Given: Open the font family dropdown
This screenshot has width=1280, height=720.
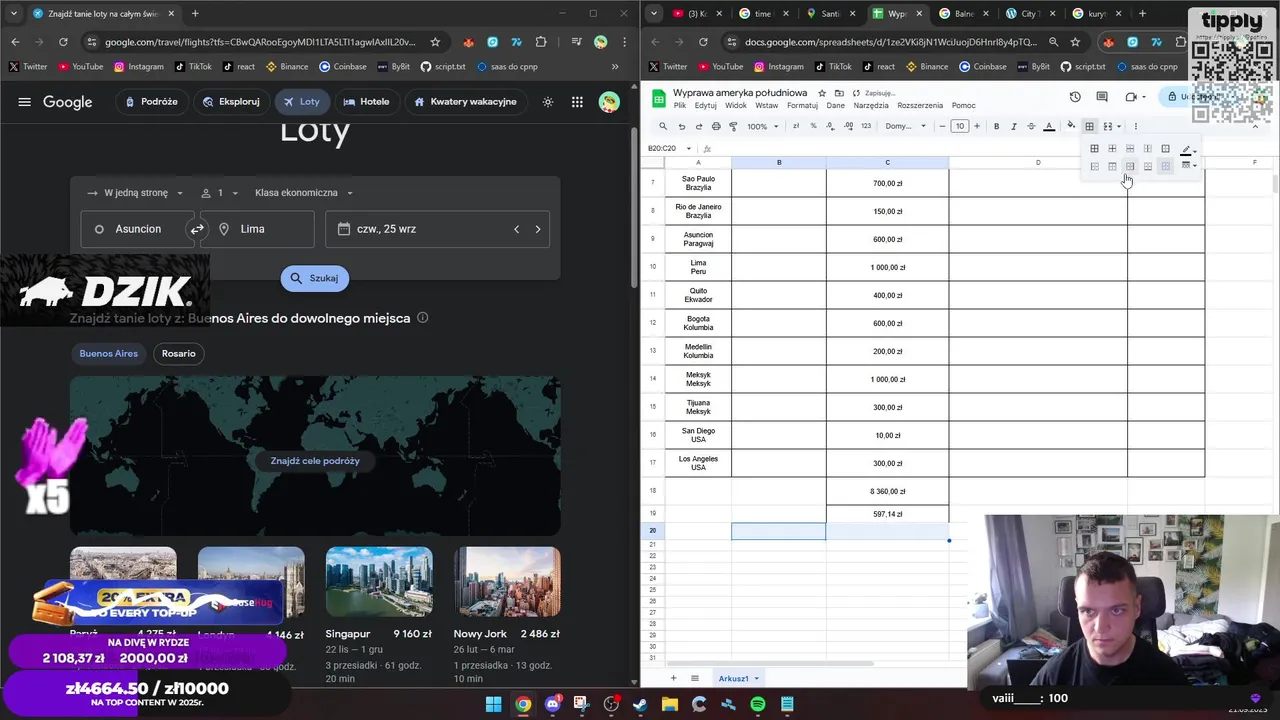Looking at the screenshot, I should click(x=906, y=126).
